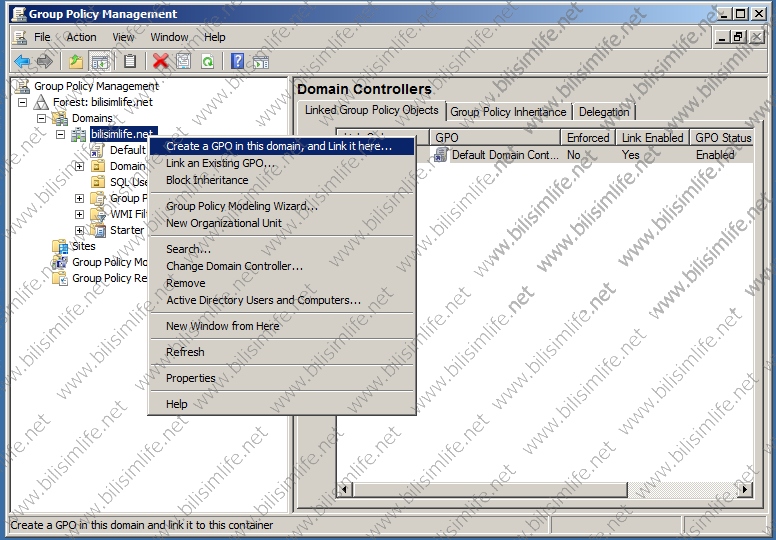Click the clipboard Paste toolbar icon
The height and width of the screenshot is (540, 776).
(130, 61)
